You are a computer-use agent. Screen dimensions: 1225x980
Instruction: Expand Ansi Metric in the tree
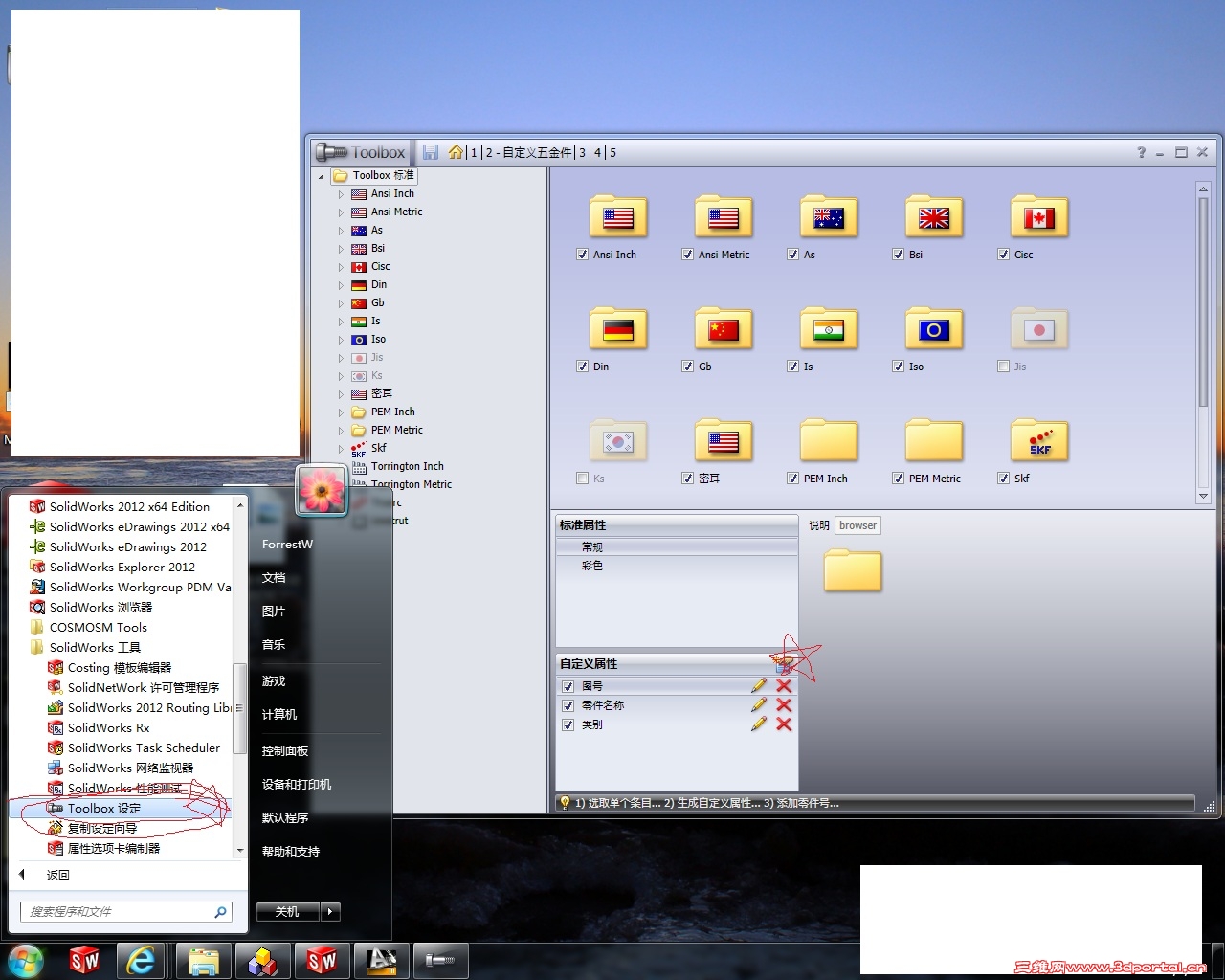point(340,212)
